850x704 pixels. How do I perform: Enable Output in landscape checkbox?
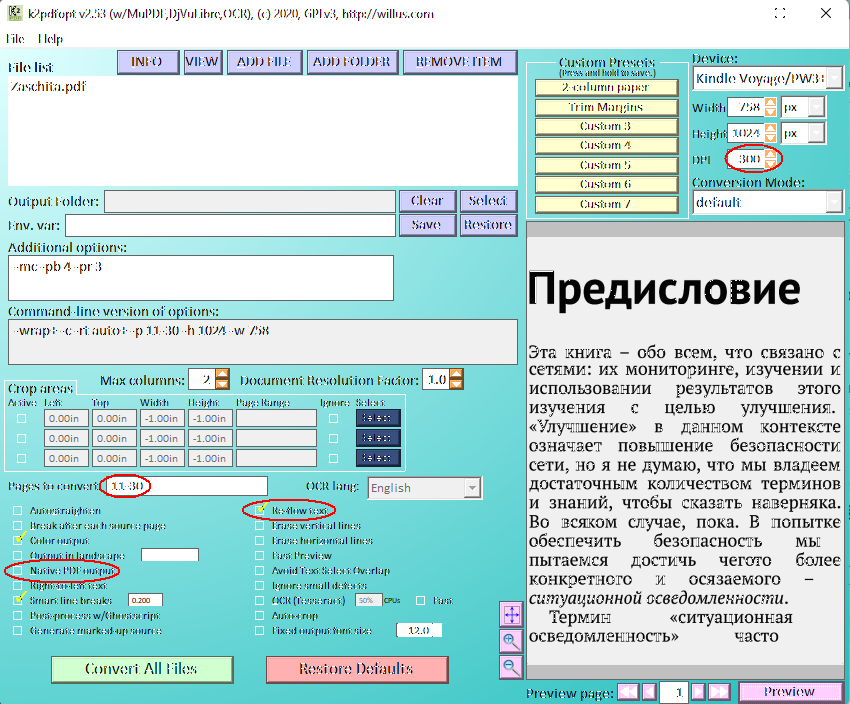(x=18, y=556)
